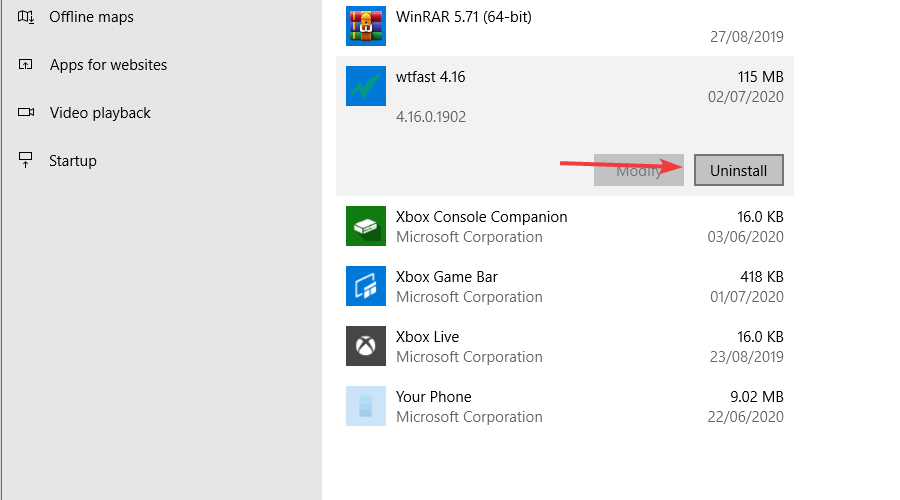Screen dimensions: 900x500
Task: Uninstall wtfast 4.16
Action: [x=739, y=170]
